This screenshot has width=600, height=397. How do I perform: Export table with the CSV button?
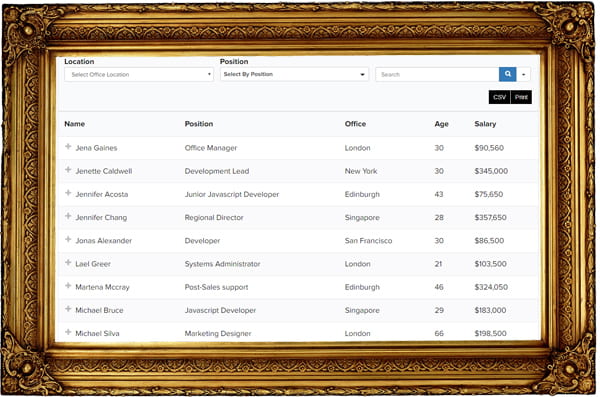pyautogui.click(x=499, y=97)
